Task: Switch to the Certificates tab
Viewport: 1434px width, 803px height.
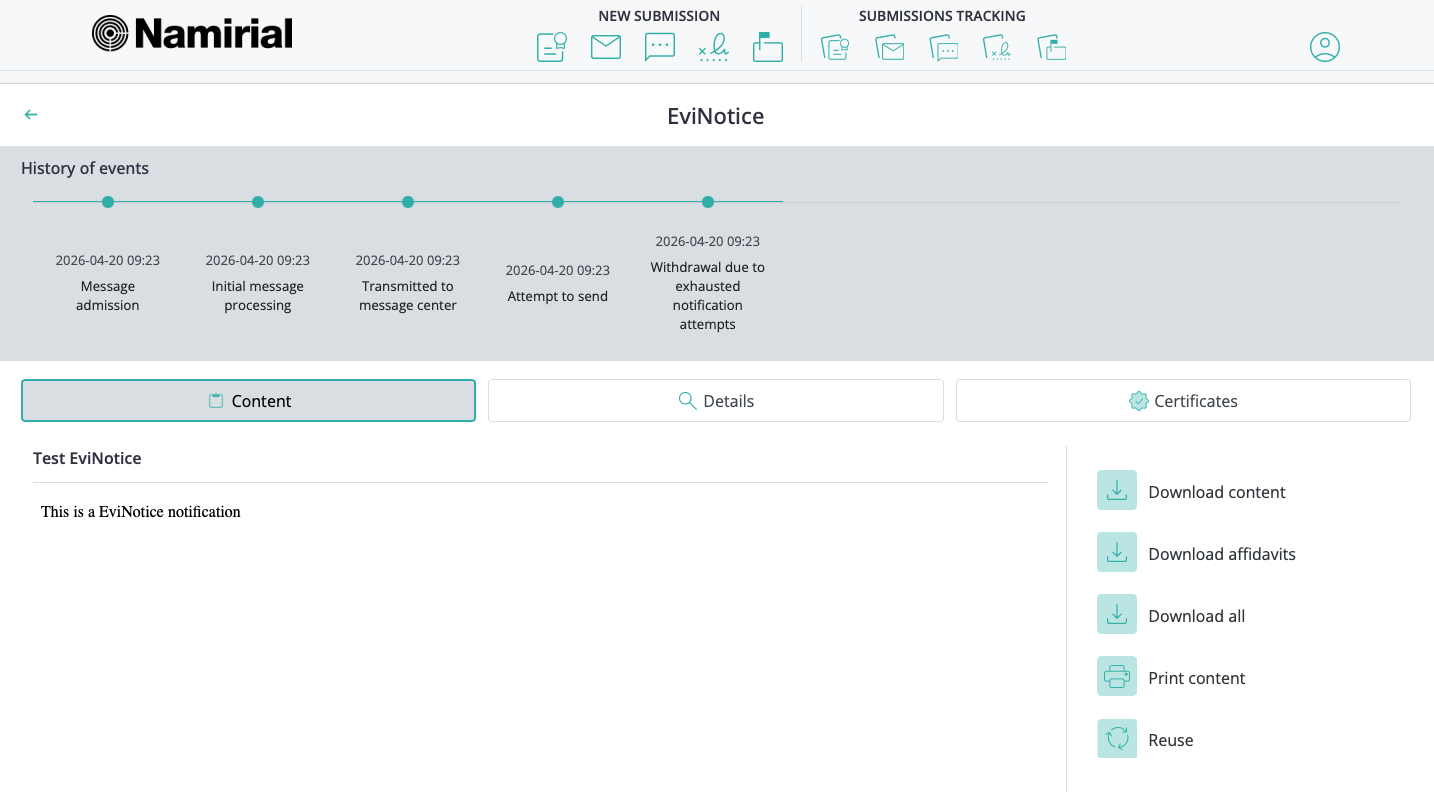Action: pos(1183,400)
